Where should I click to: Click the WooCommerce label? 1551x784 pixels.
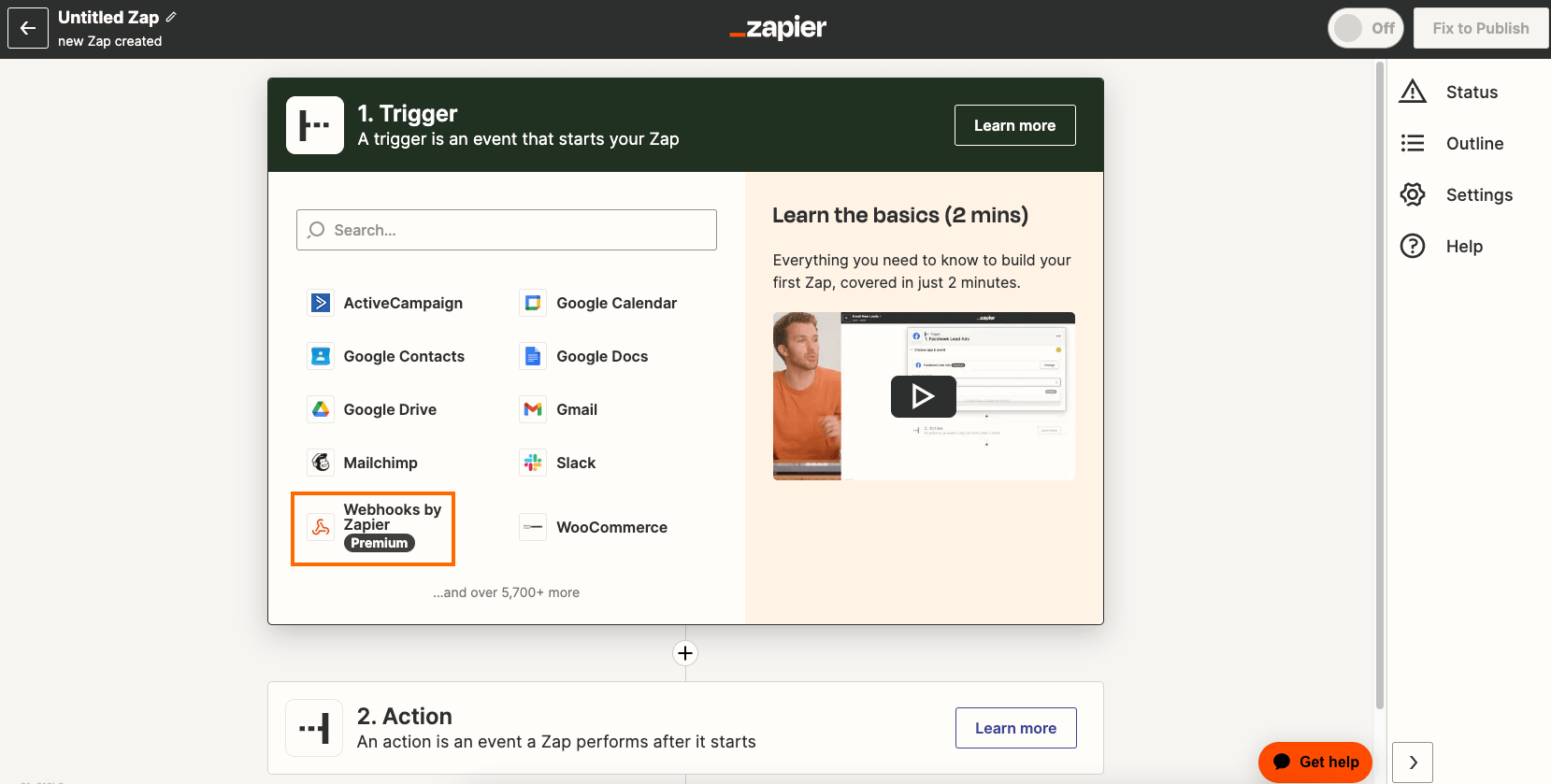coord(611,527)
